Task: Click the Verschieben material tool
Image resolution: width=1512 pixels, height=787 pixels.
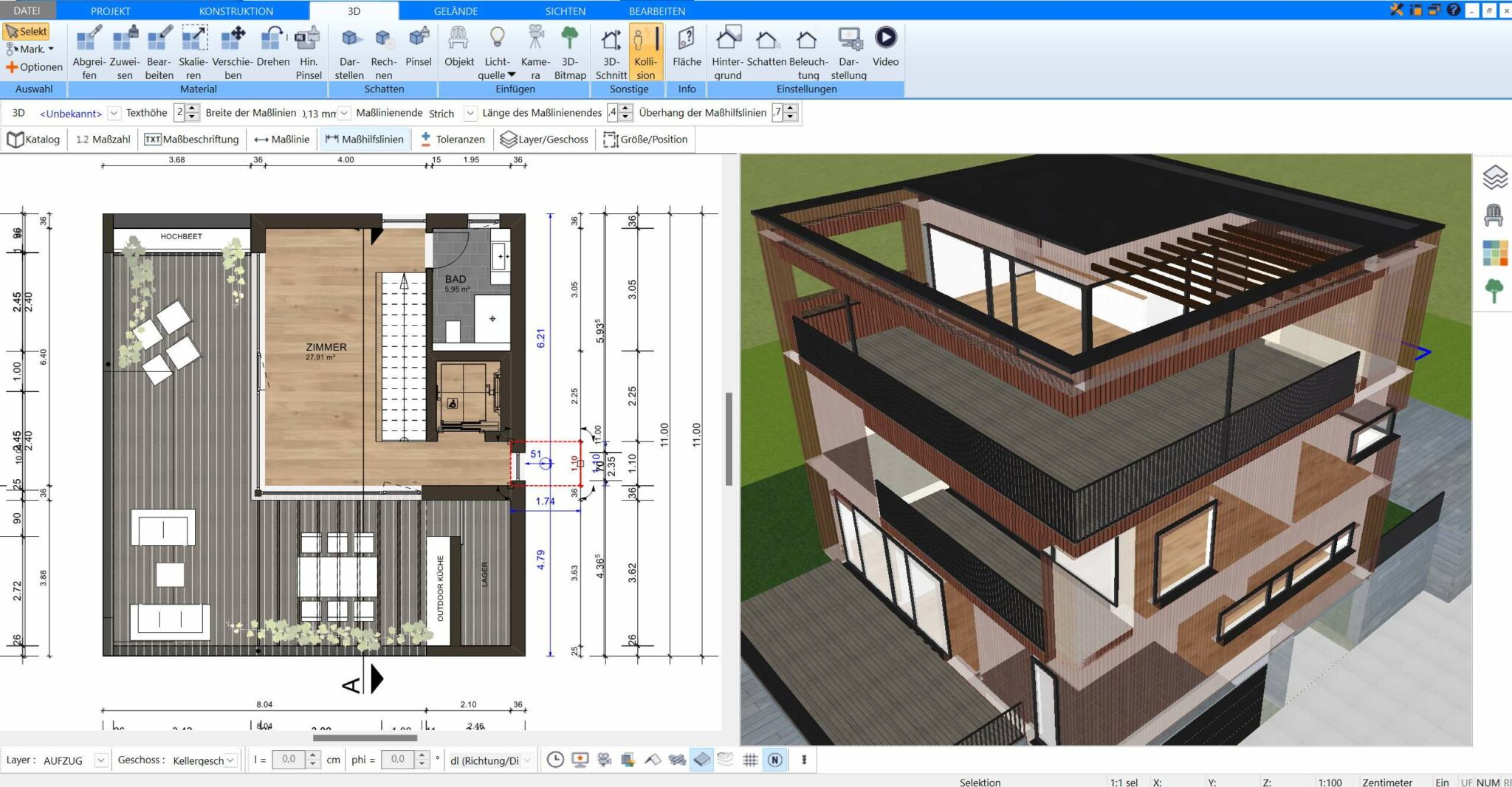Action: pyautogui.click(x=233, y=49)
